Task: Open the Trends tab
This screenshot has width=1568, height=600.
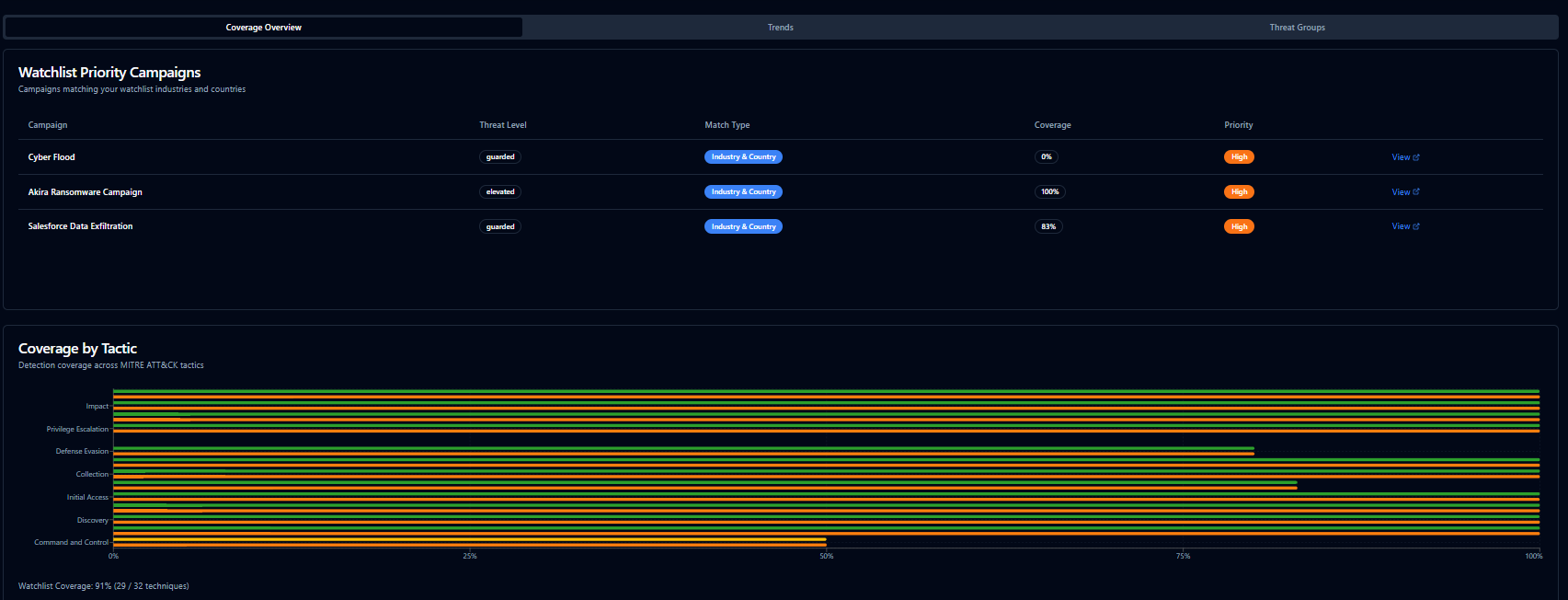Action: pyautogui.click(x=781, y=28)
